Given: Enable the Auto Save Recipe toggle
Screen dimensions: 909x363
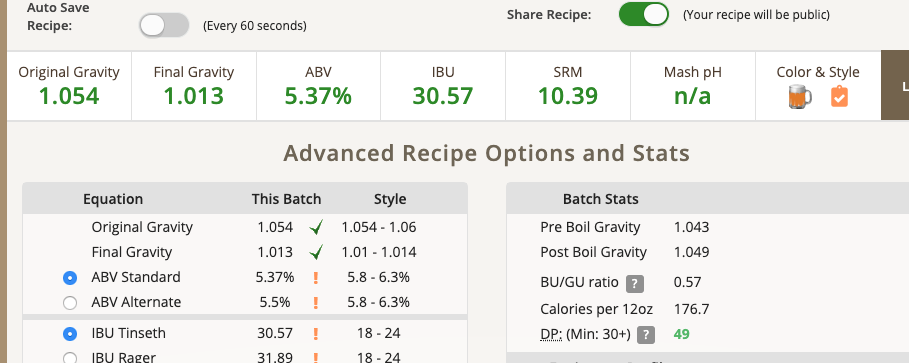Looking at the screenshot, I should pyautogui.click(x=164, y=26).
